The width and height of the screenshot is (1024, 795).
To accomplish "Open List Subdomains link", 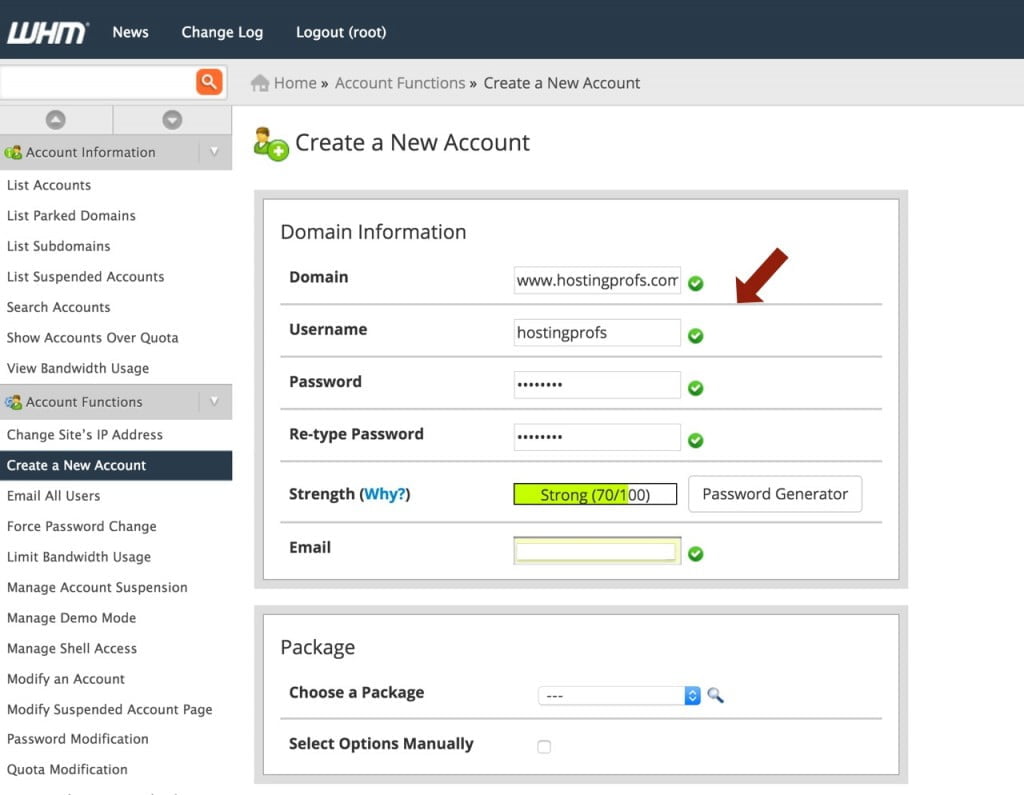I will pyautogui.click(x=59, y=246).
